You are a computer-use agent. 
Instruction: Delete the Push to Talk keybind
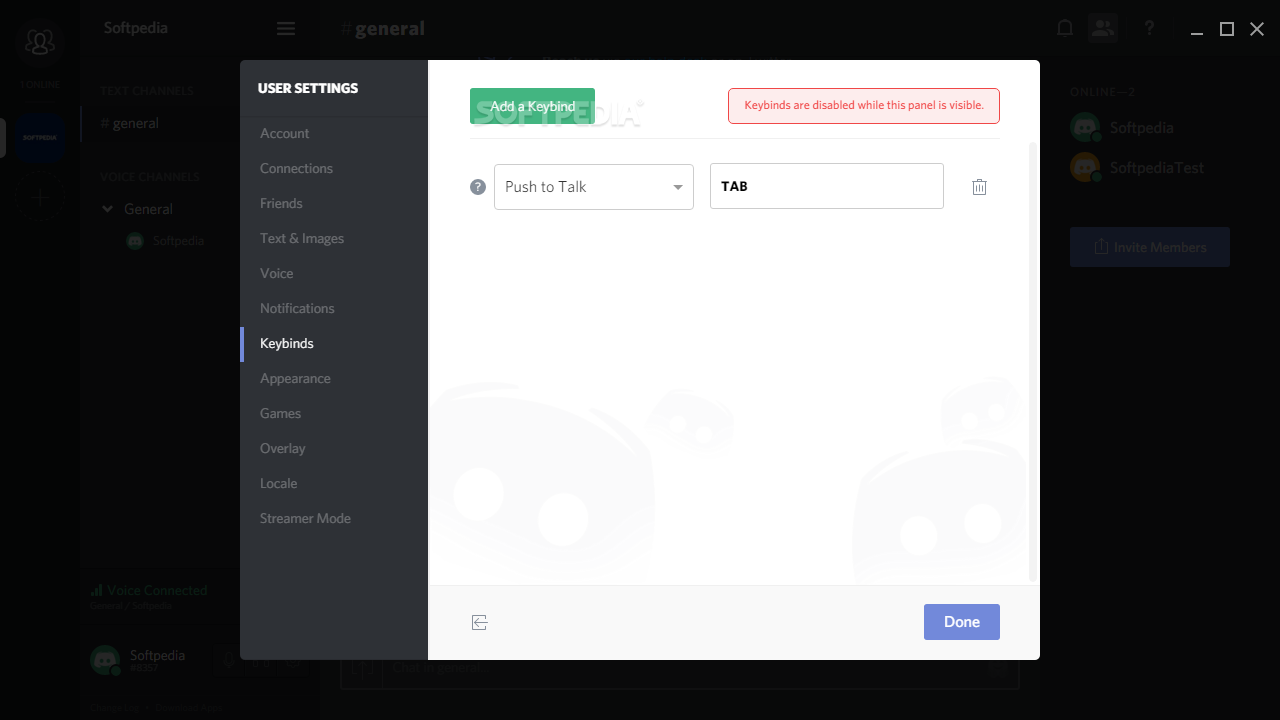pyautogui.click(x=979, y=187)
